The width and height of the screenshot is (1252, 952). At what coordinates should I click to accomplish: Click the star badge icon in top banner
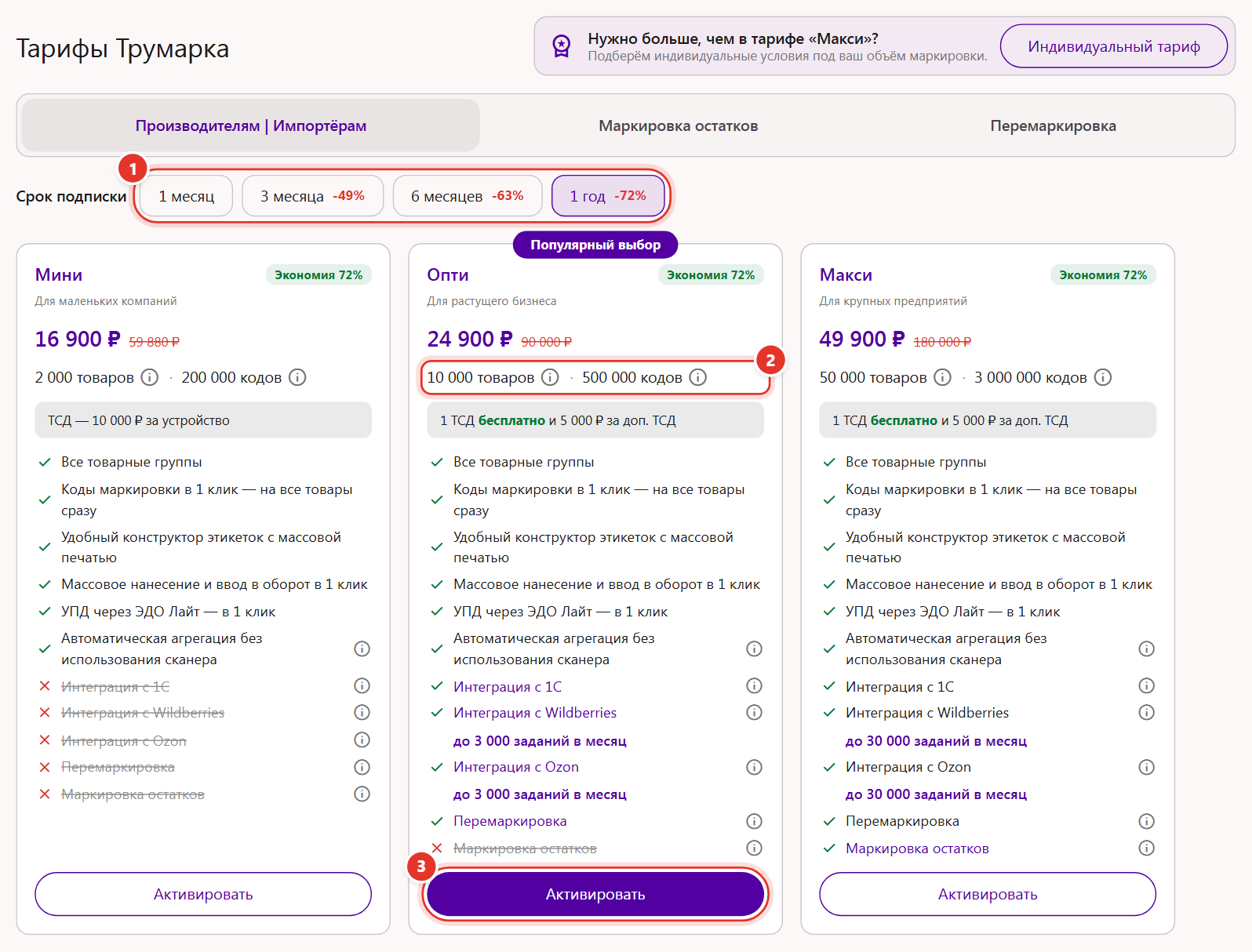pos(562,46)
